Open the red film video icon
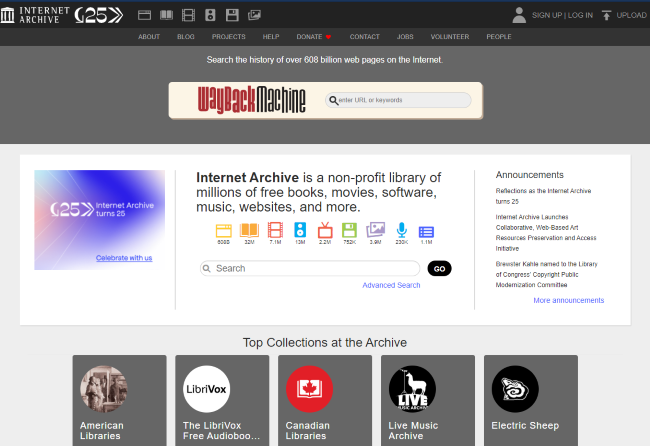 tap(275, 231)
